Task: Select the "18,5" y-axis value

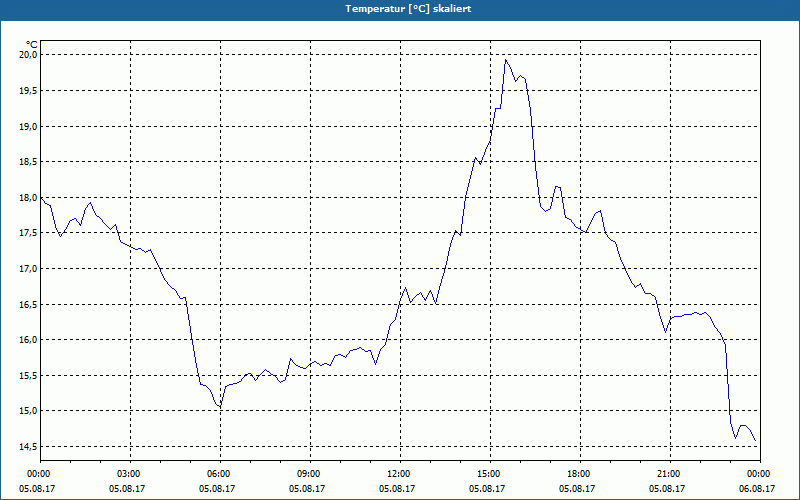Action: pos(29,162)
